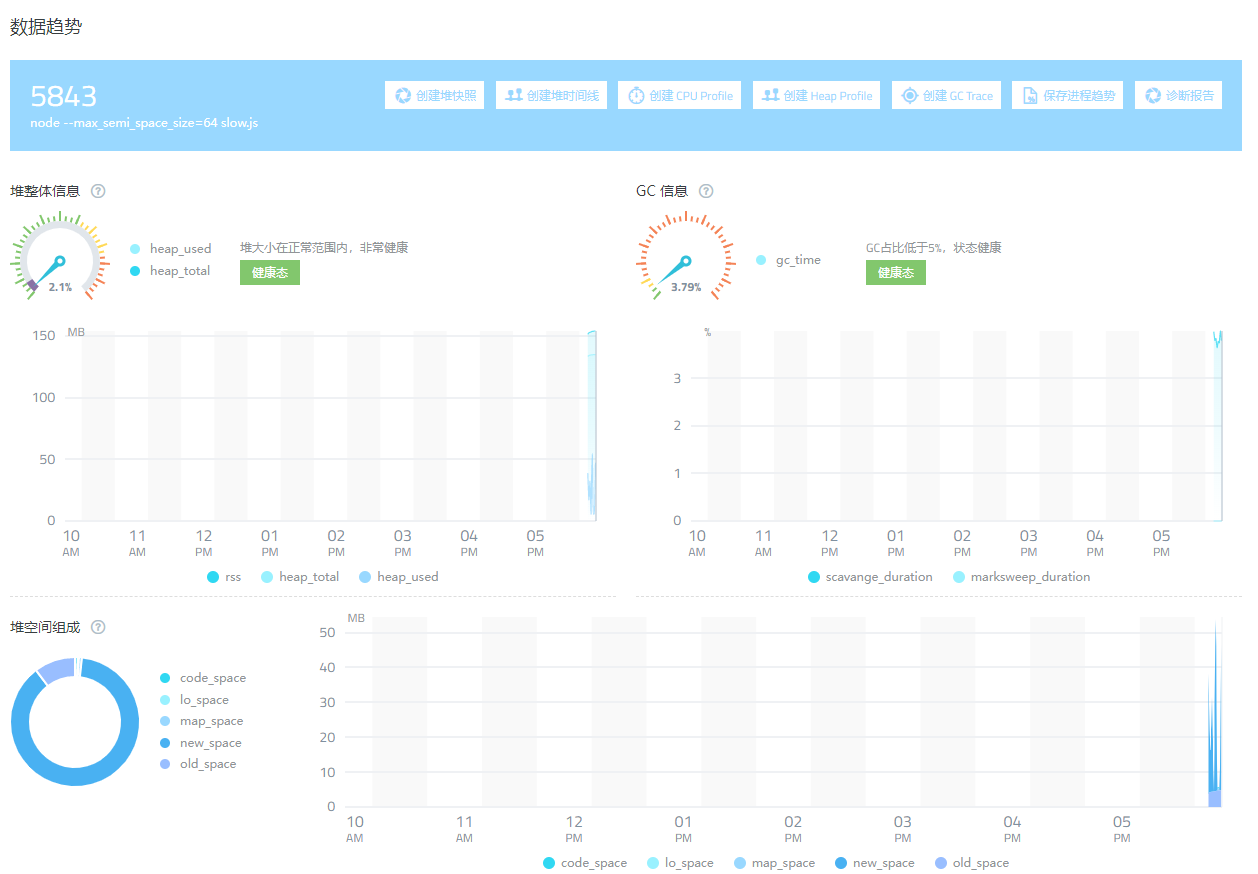
Task: Save process trend with 保存进程趋势
Action: pos(1067,96)
